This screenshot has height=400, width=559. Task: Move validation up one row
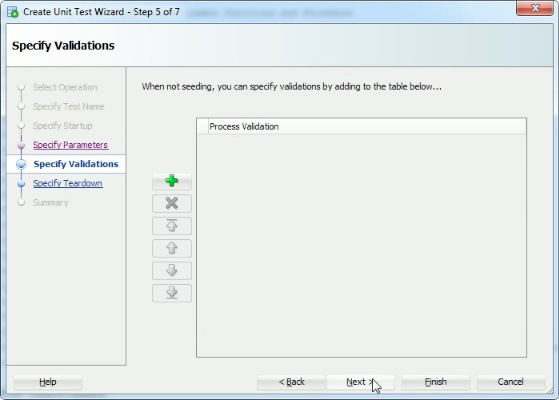click(171, 248)
